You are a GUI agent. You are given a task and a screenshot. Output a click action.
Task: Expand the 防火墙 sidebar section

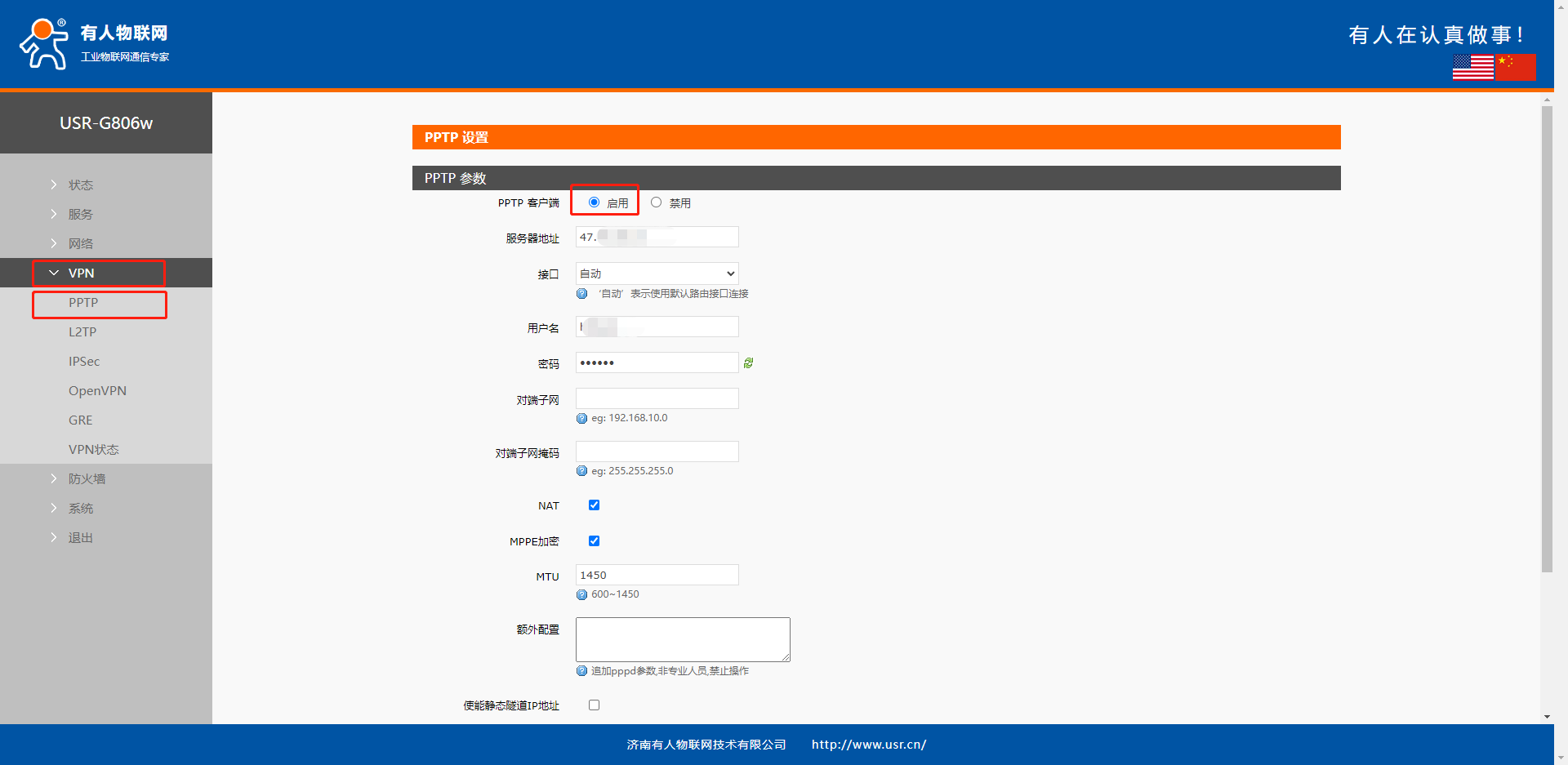tap(87, 478)
